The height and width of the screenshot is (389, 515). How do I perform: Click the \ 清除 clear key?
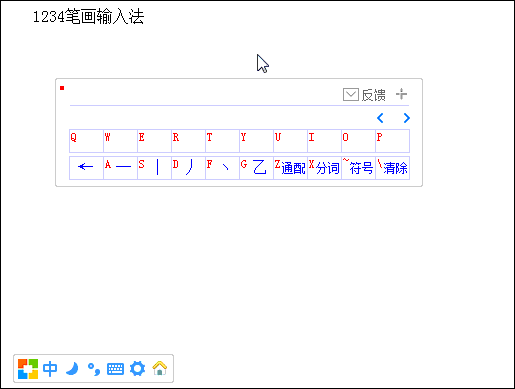[392, 168]
